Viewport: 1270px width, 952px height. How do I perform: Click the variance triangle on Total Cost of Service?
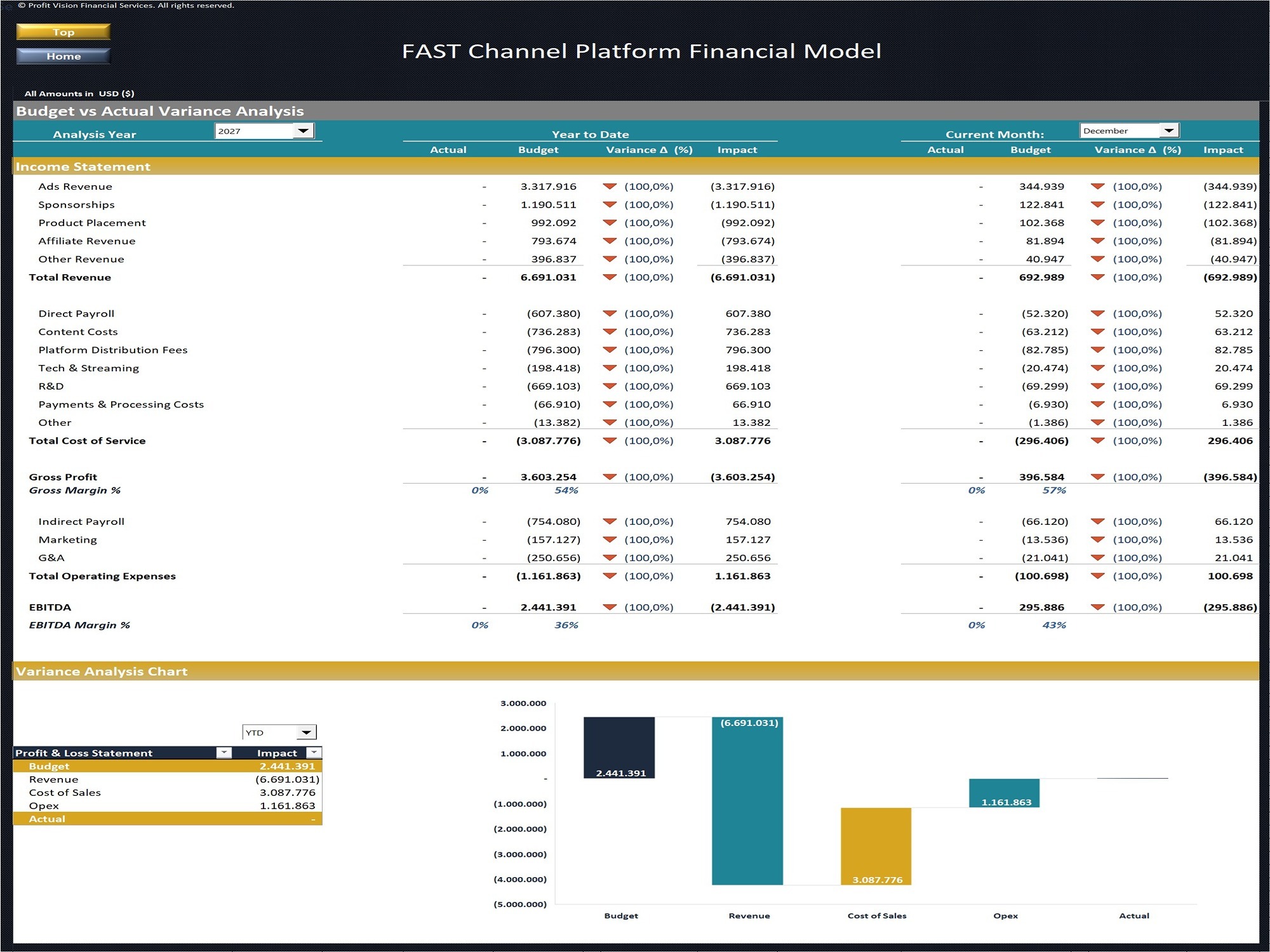point(610,440)
